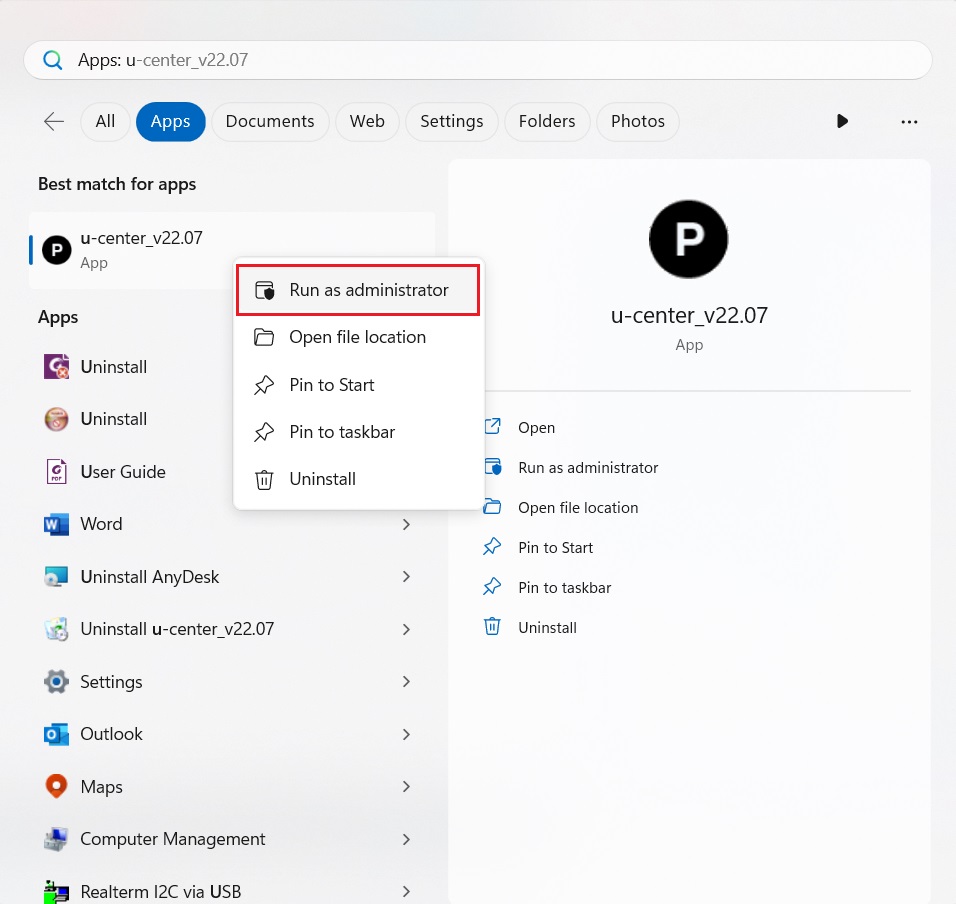Click the Word app icon in results
956x904 pixels.
coord(56,524)
